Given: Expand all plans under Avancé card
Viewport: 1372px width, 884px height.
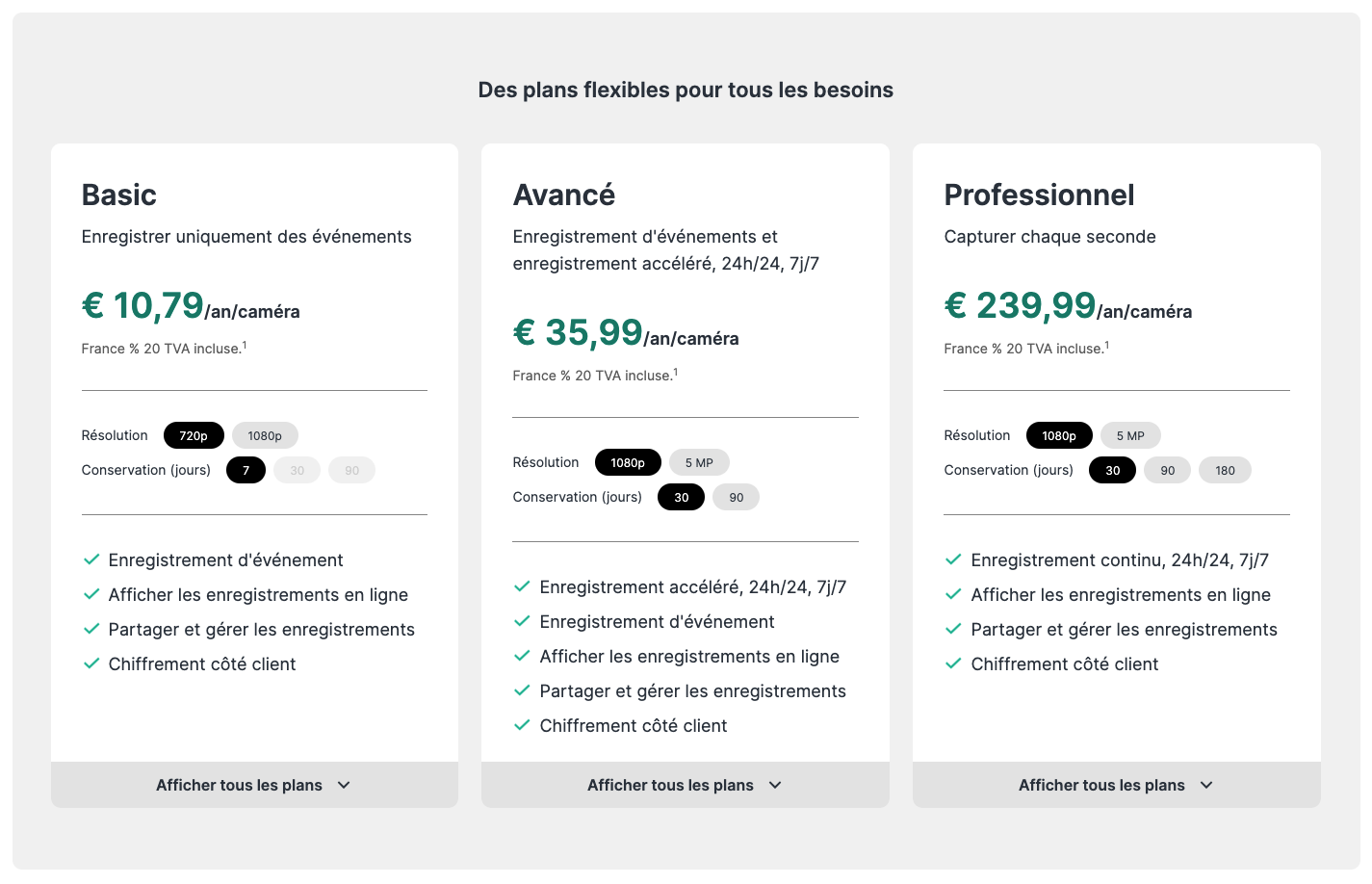Looking at the screenshot, I should [686, 785].
